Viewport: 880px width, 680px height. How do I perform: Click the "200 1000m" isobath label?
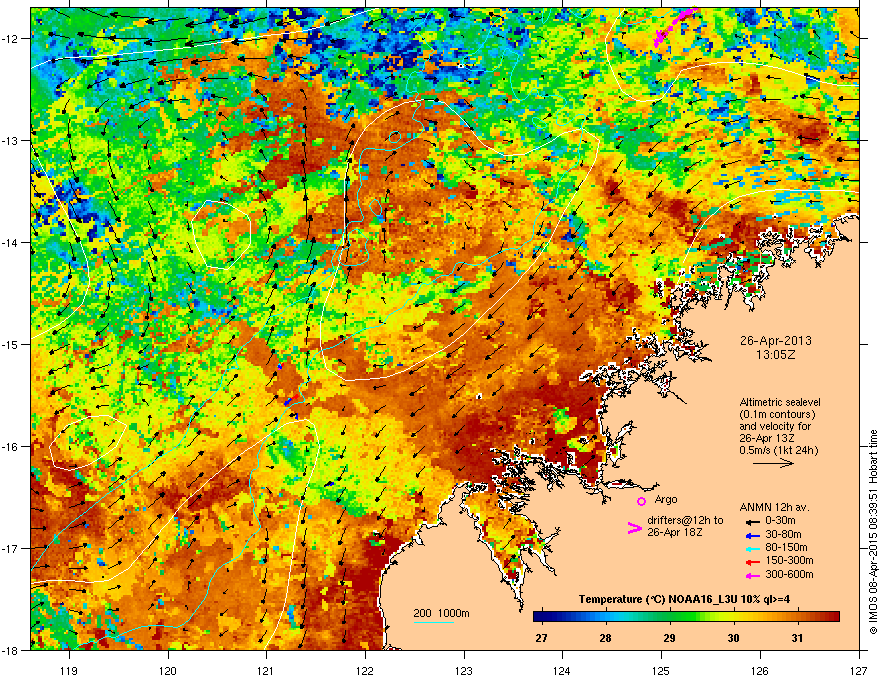(441, 613)
